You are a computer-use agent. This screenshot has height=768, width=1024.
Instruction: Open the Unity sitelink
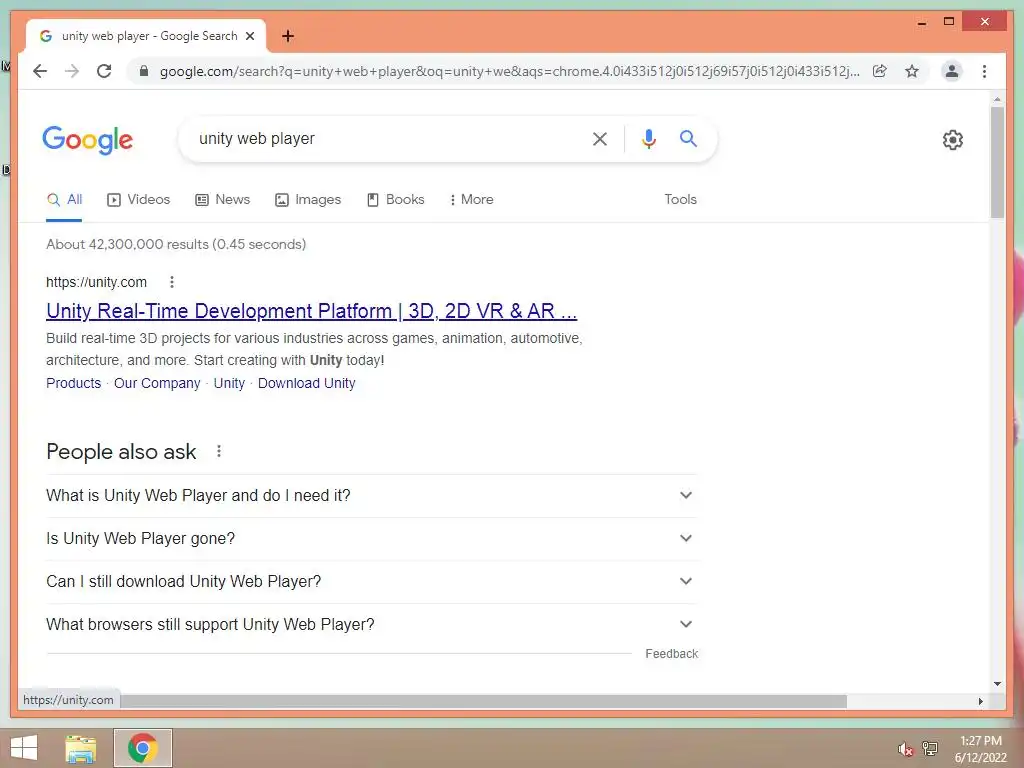pos(229,383)
